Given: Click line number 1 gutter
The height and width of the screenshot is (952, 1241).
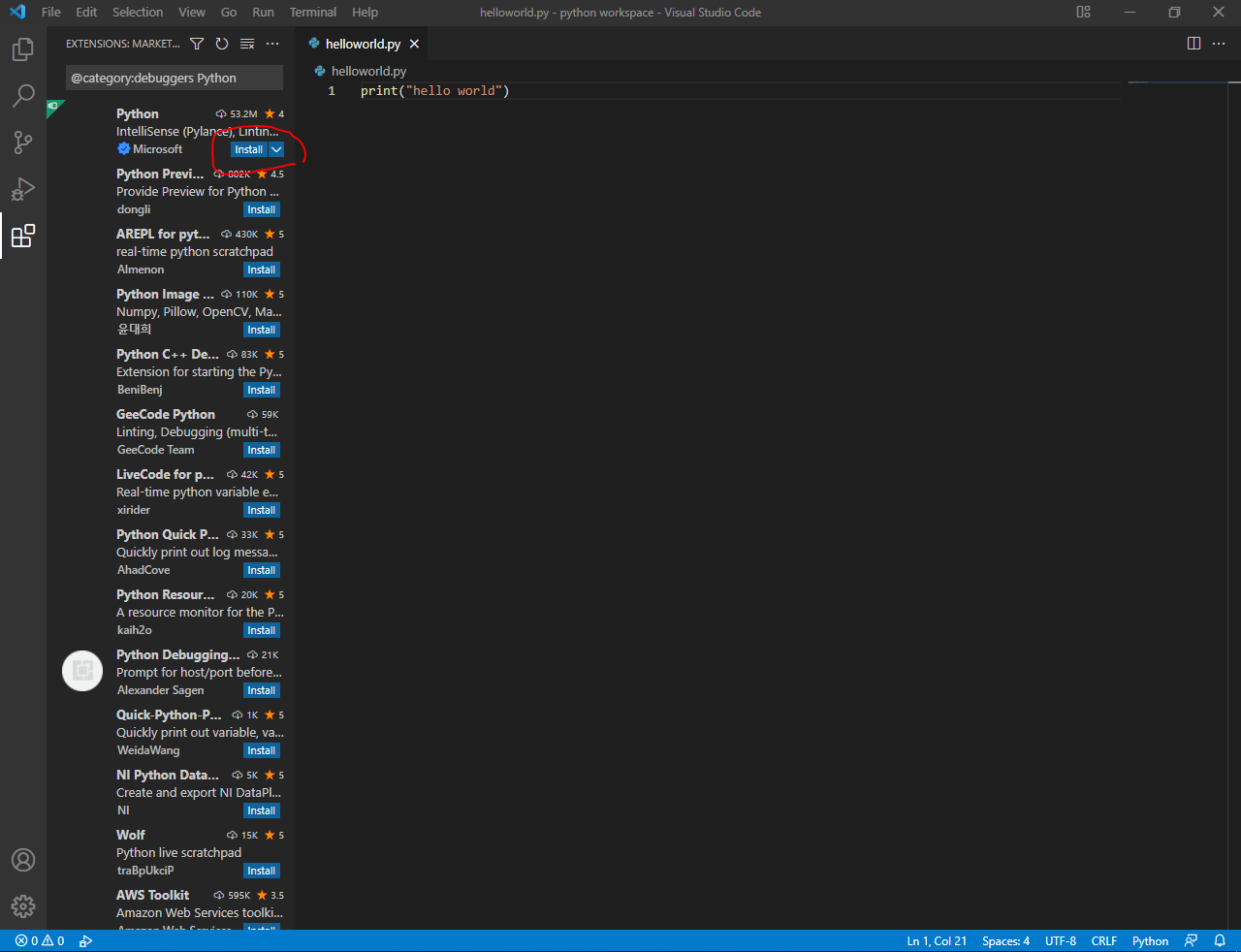Looking at the screenshot, I should click(332, 91).
